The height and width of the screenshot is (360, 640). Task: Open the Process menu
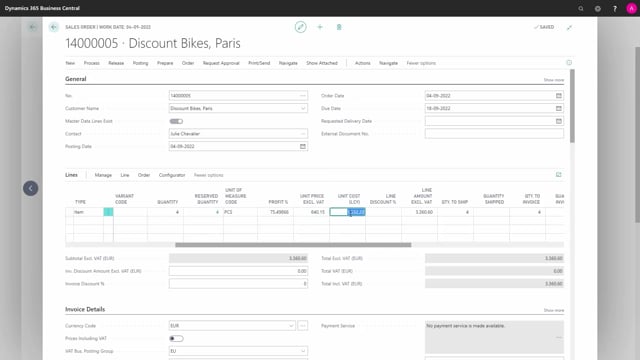(x=91, y=63)
